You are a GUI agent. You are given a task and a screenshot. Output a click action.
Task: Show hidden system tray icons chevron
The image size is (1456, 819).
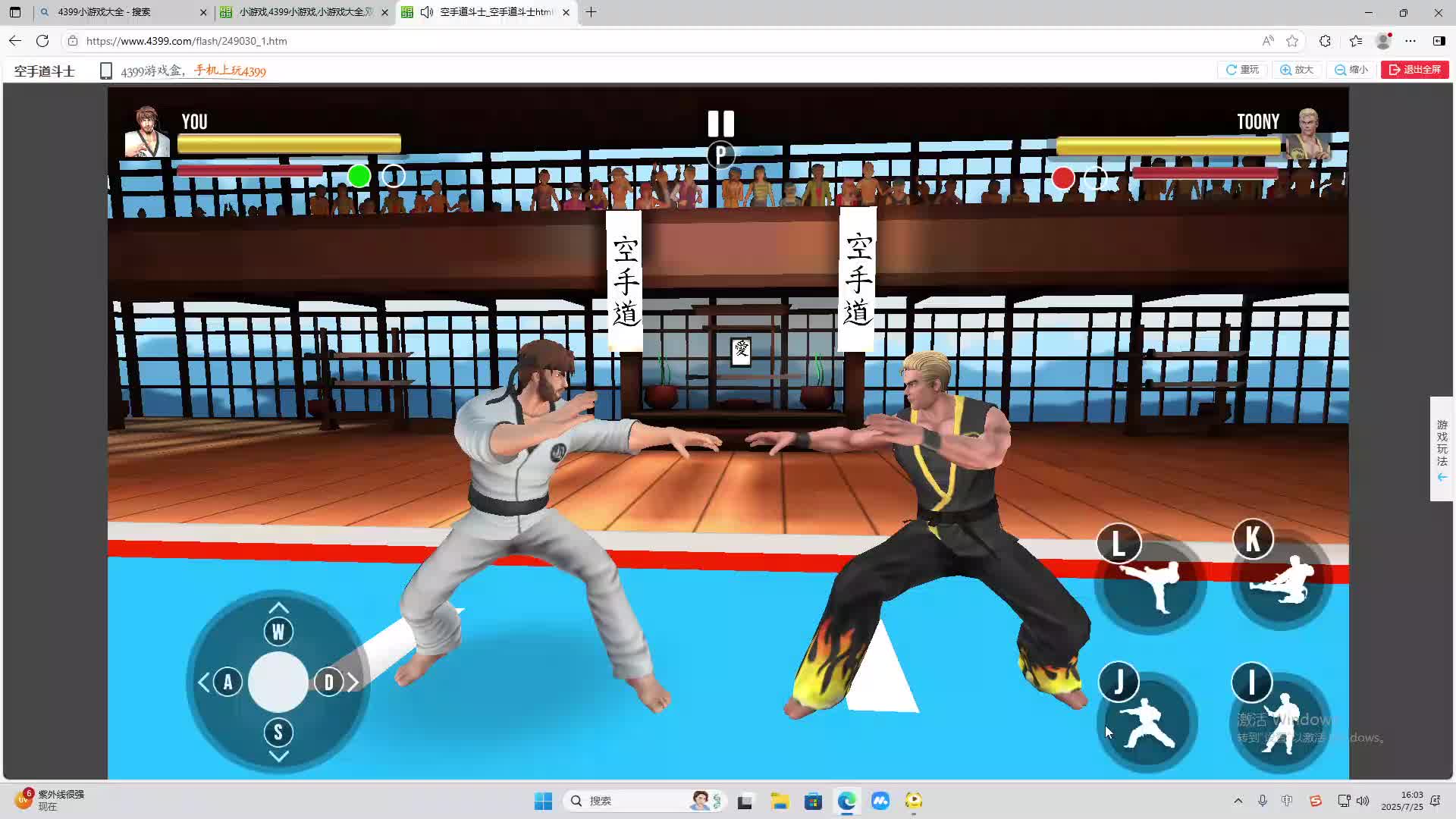click(x=1238, y=801)
